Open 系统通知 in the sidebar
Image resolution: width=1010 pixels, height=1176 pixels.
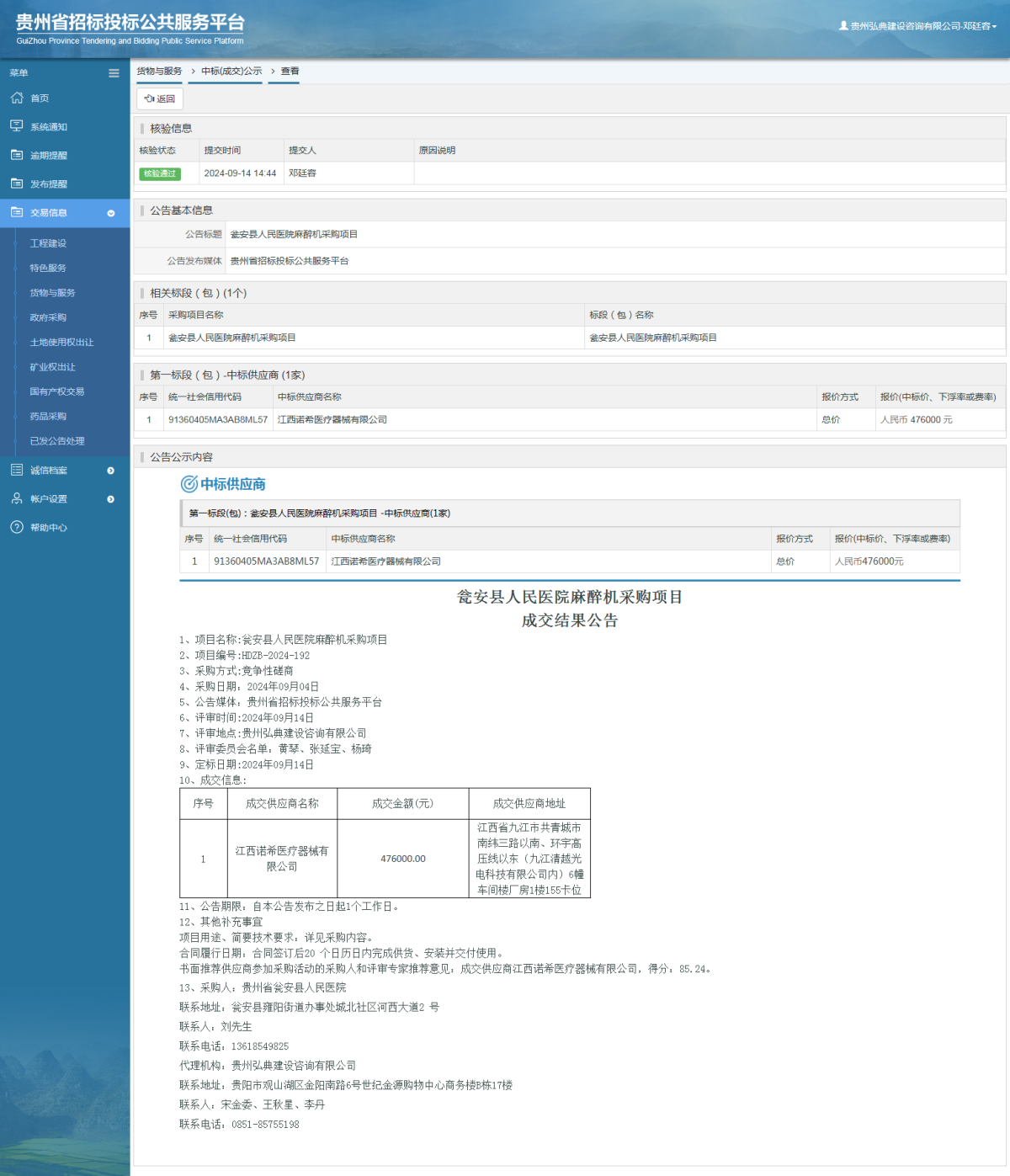pos(49,127)
